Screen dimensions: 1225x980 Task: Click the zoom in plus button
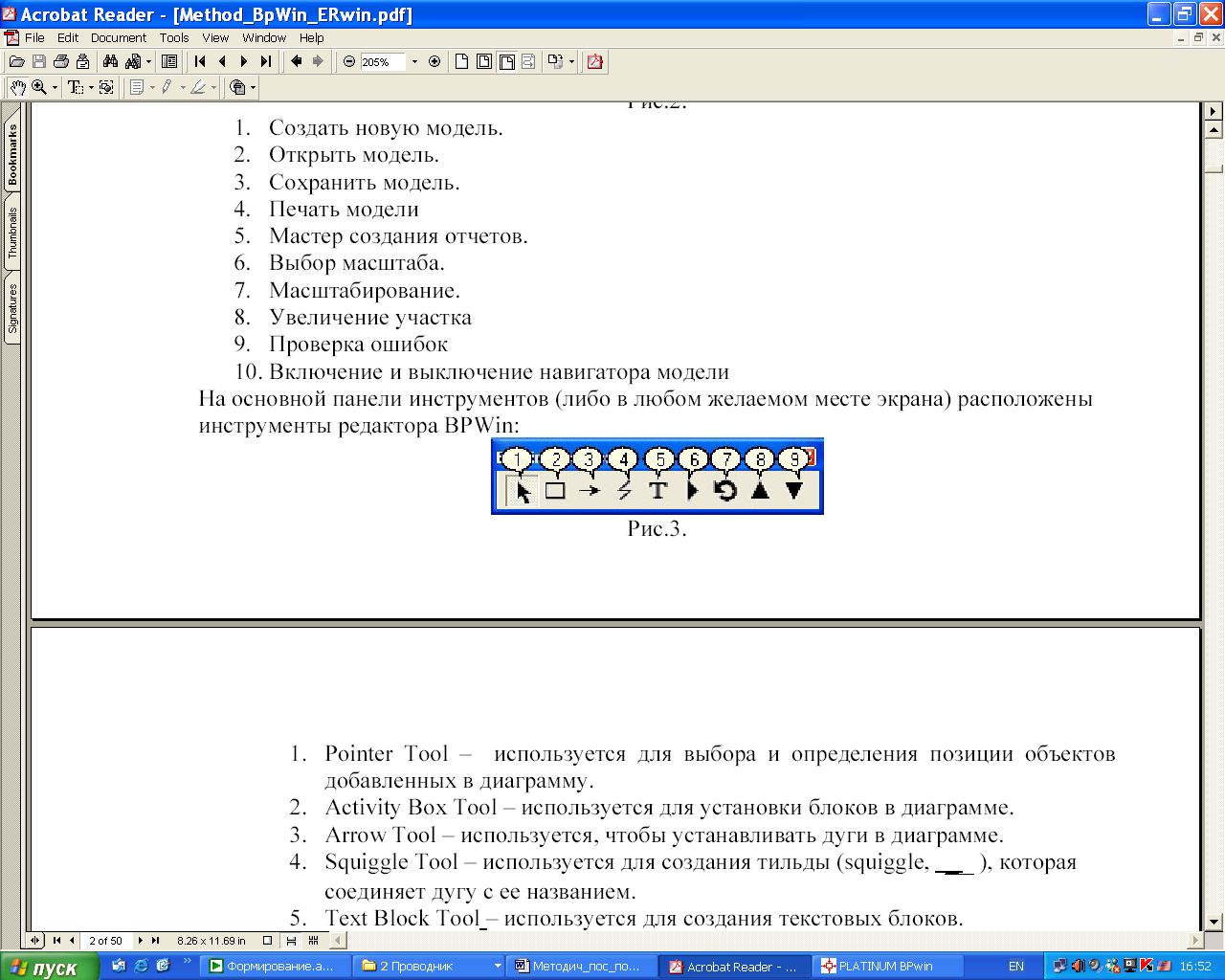click(x=434, y=62)
